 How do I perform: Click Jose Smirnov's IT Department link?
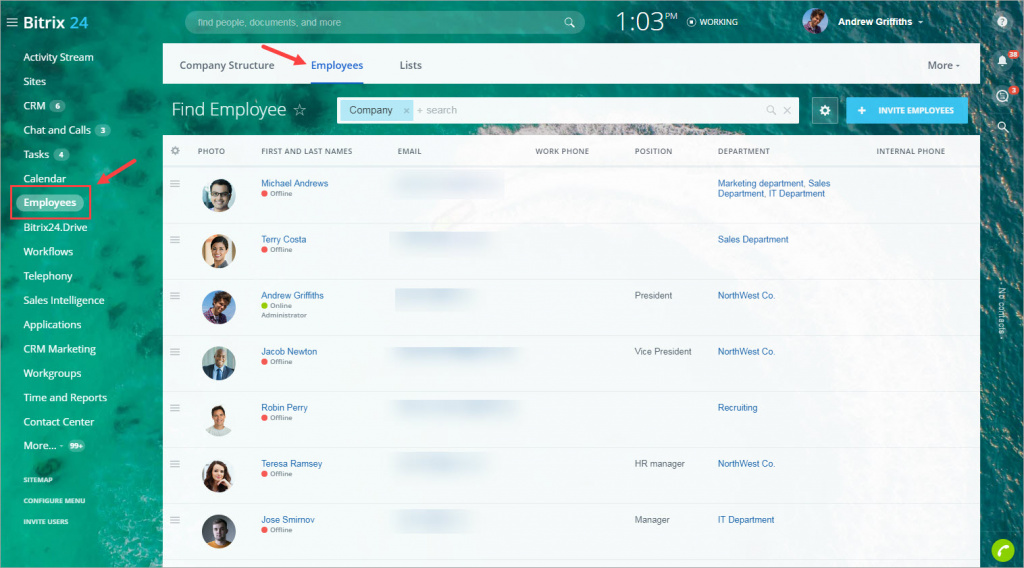point(746,520)
